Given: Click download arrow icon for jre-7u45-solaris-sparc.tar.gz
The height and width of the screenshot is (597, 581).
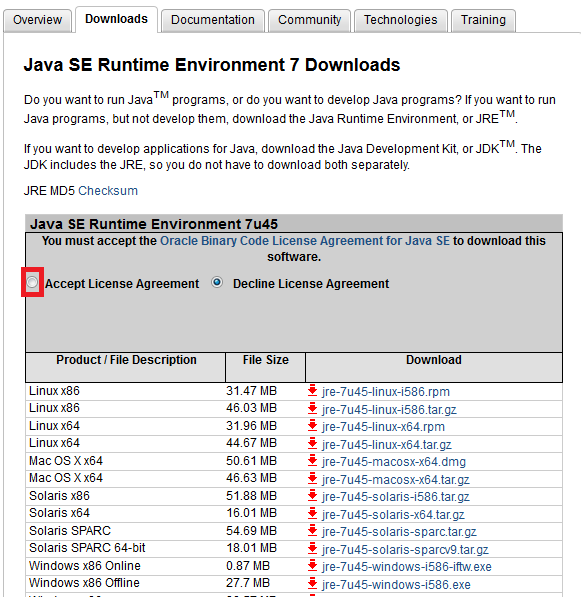Looking at the screenshot, I should click(x=312, y=530).
